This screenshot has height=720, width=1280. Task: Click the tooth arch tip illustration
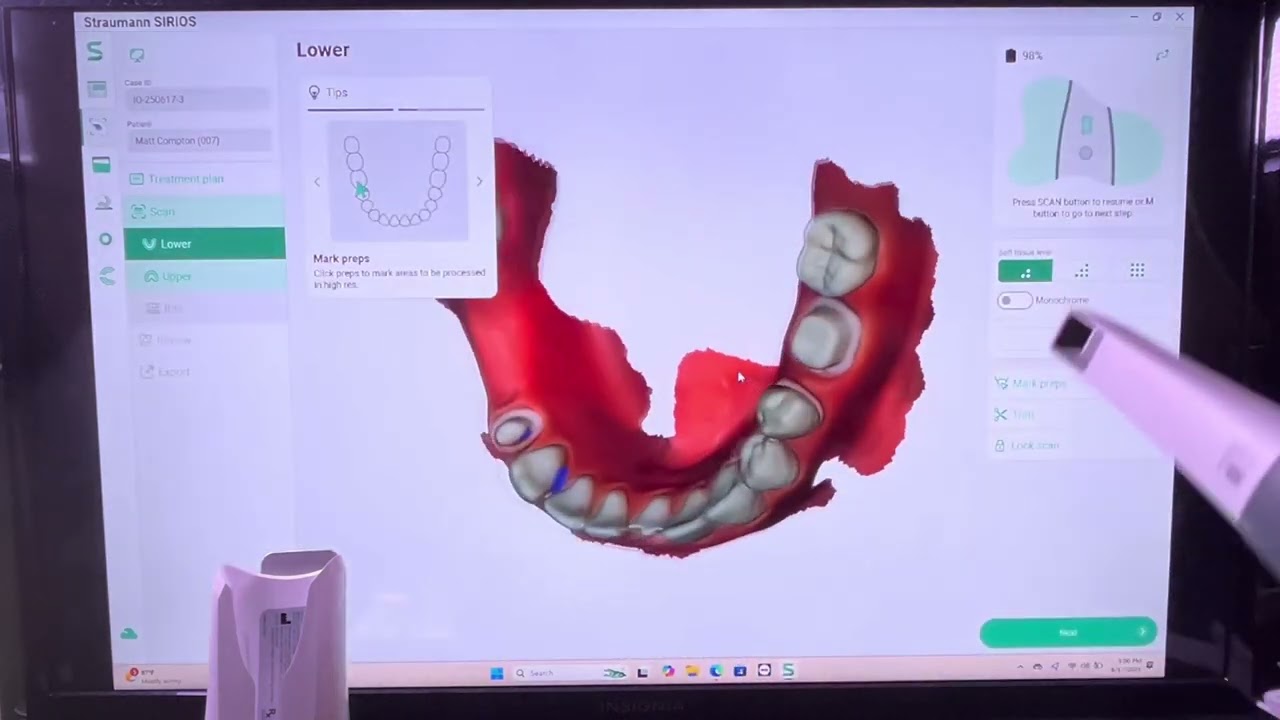click(x=398, y=181)
